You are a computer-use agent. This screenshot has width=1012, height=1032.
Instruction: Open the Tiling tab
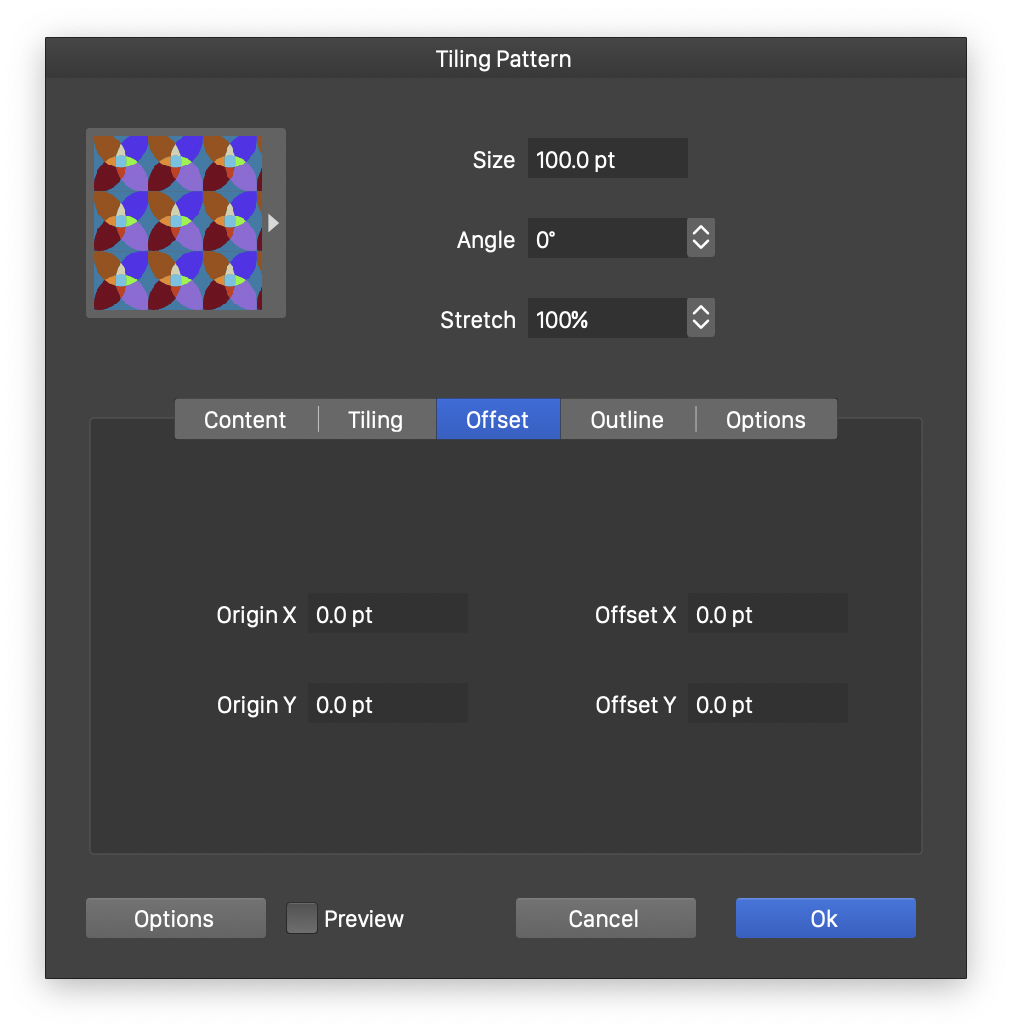tap(375, 420)
